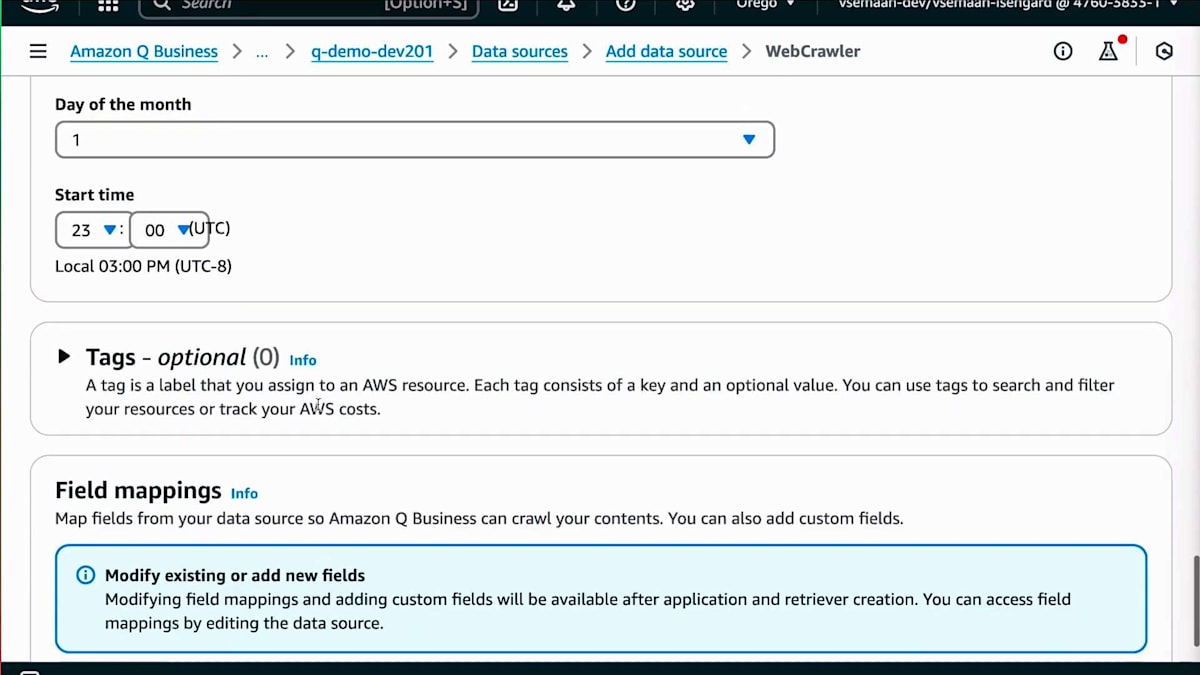The image size is (1200, 675).
Task: Click the WebCrawler breadcrumb text
Action: click(813, 51)
